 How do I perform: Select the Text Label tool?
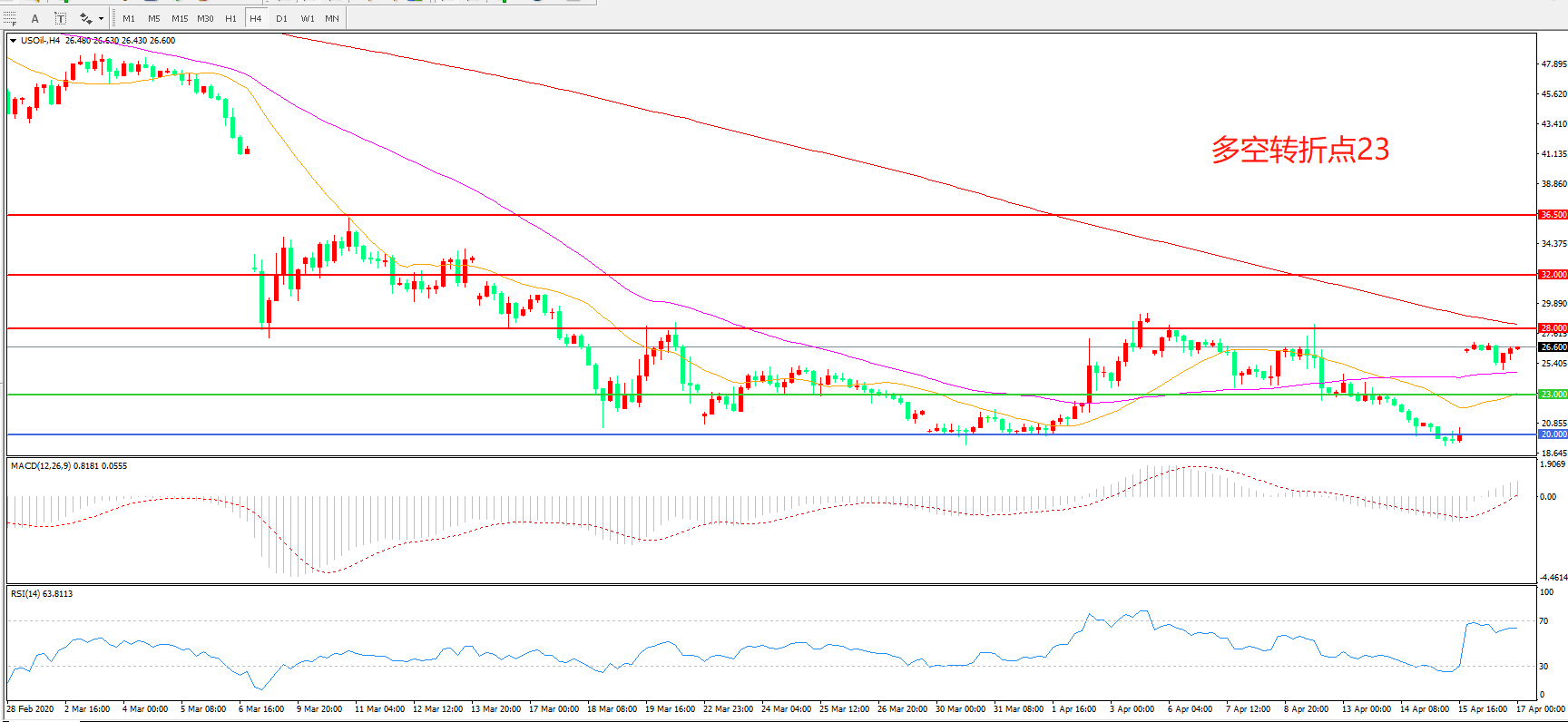60,18
